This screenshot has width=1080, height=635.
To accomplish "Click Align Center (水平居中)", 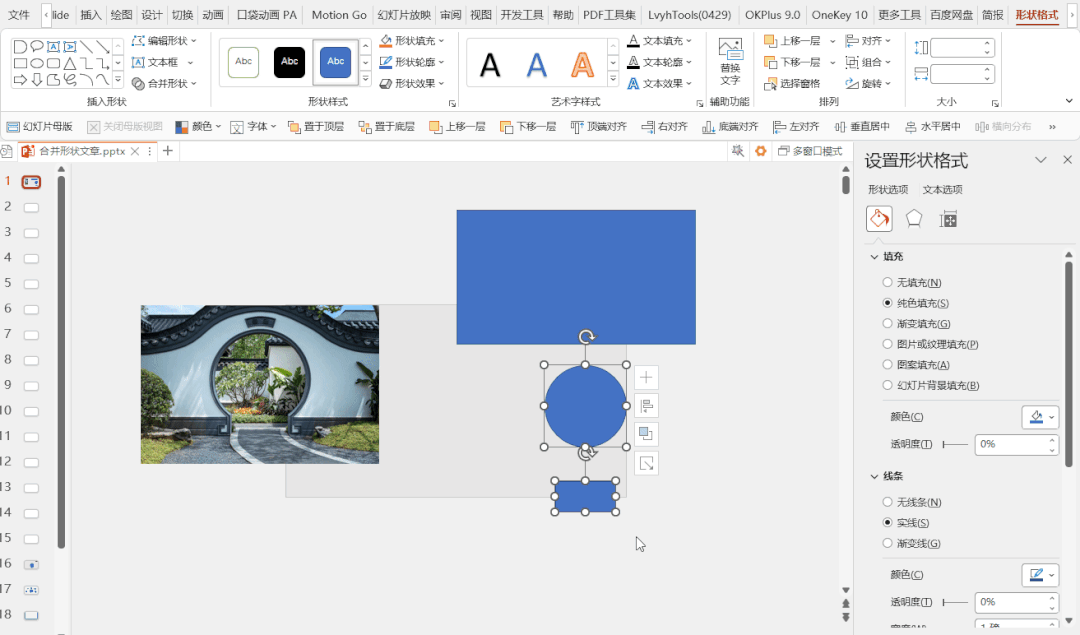I will [x=933, y=127].
